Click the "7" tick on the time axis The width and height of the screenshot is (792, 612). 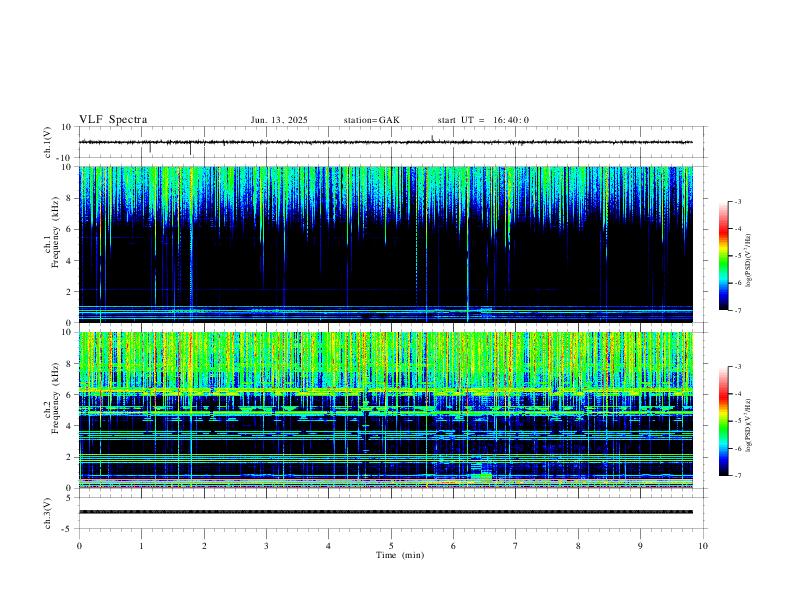pyautogui.click(x=516, y=546)
